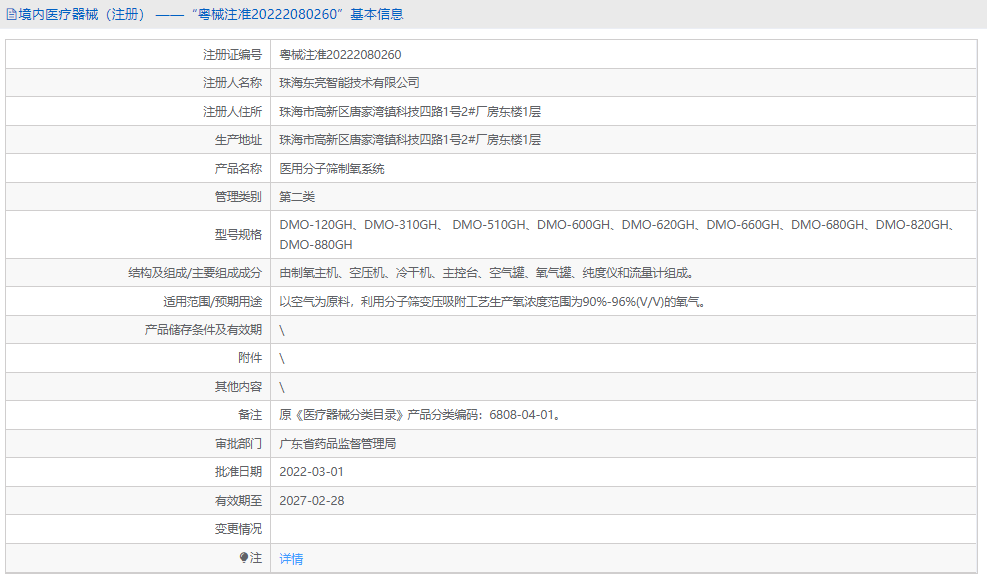Click the 型号规格 label
The image size is (987, 580).
[x=238, y=235]
